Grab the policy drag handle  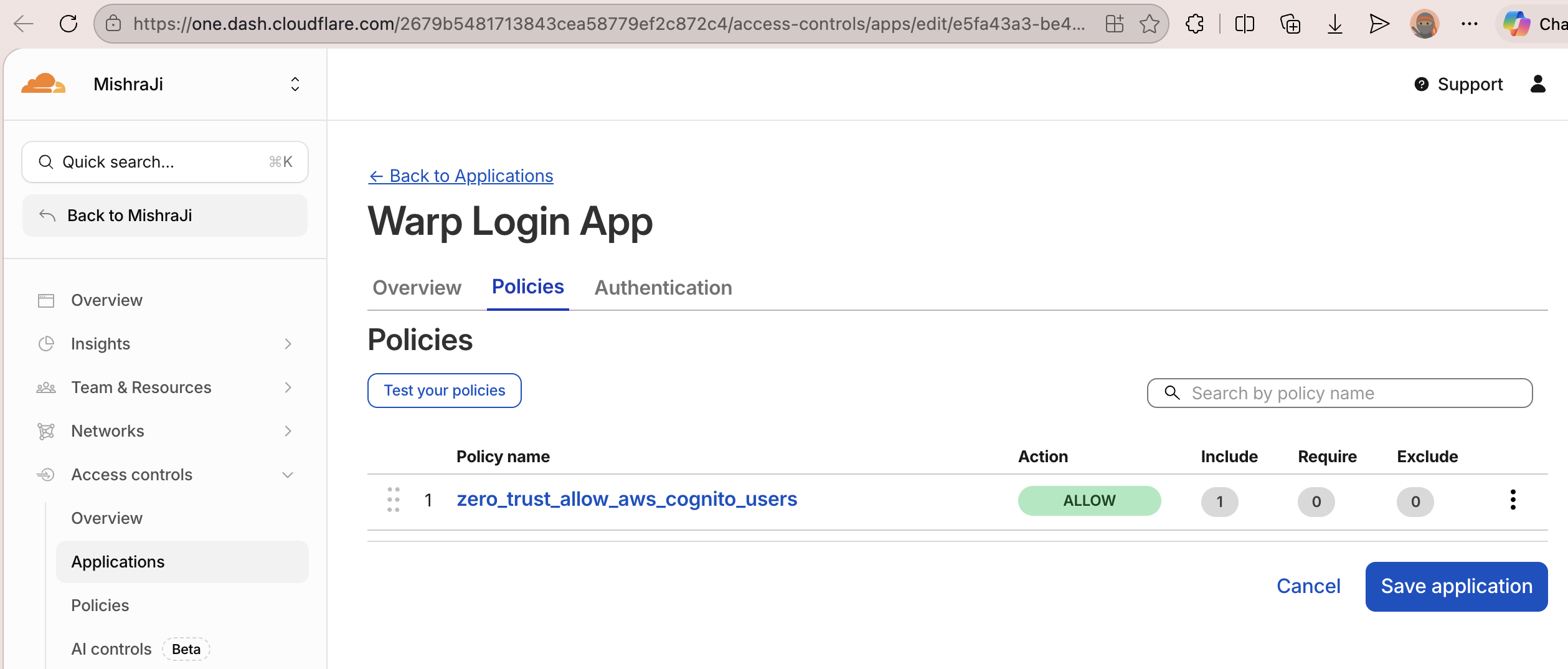pos(393,499)
